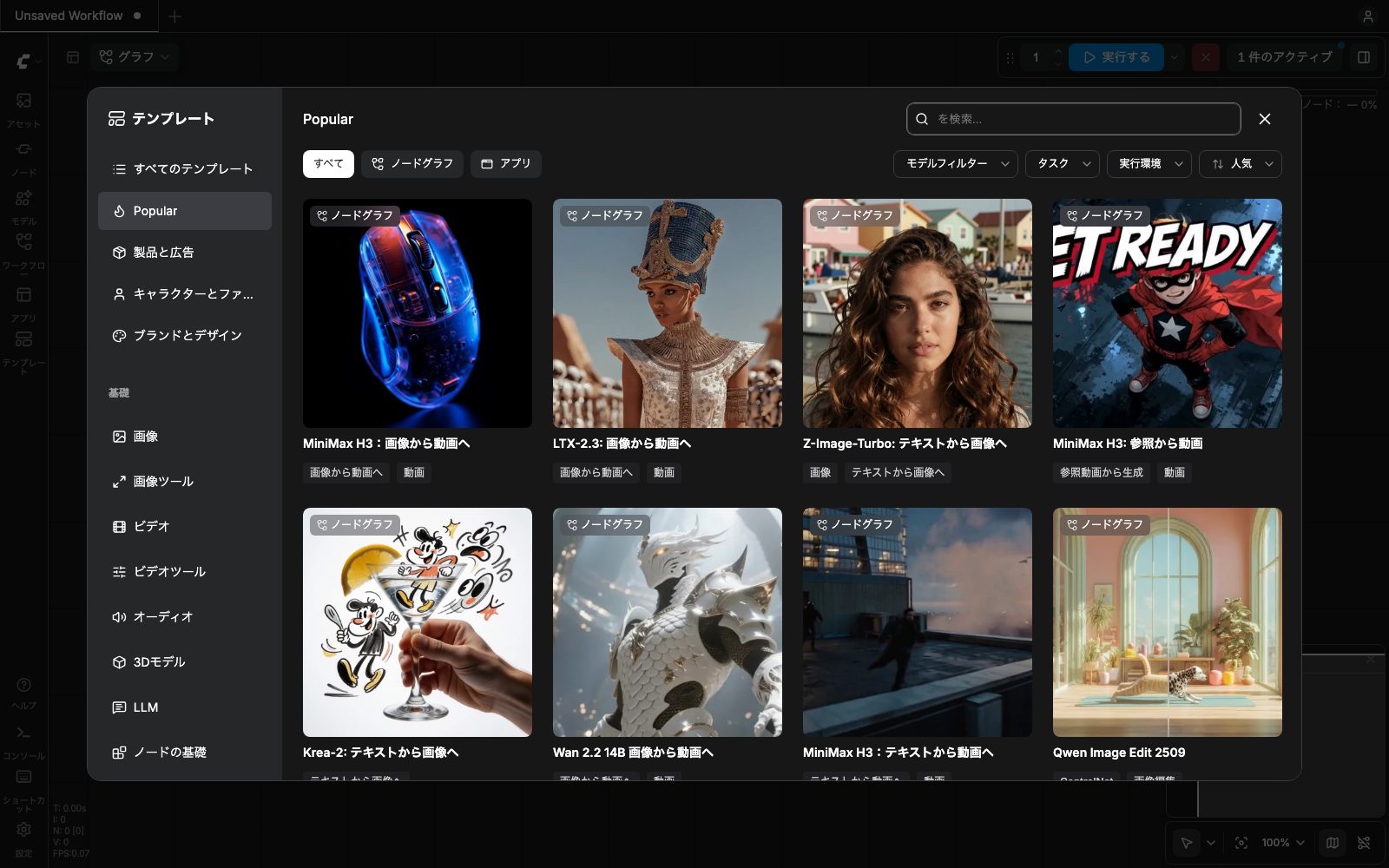Toggle the minimap icon on canvas toolbar
This screenshot has width=1389, height=868.
point(1333,843)
